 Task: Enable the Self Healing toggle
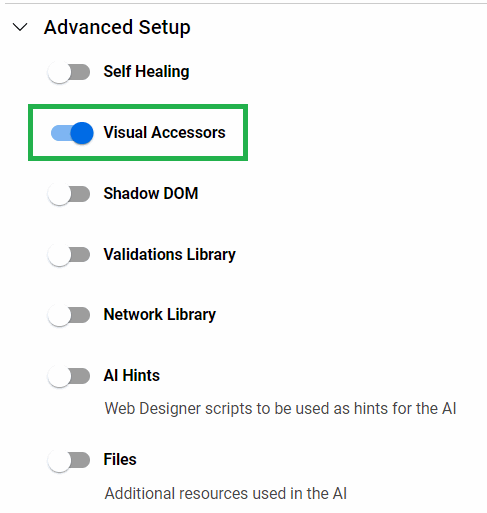[x=69, y=72]
